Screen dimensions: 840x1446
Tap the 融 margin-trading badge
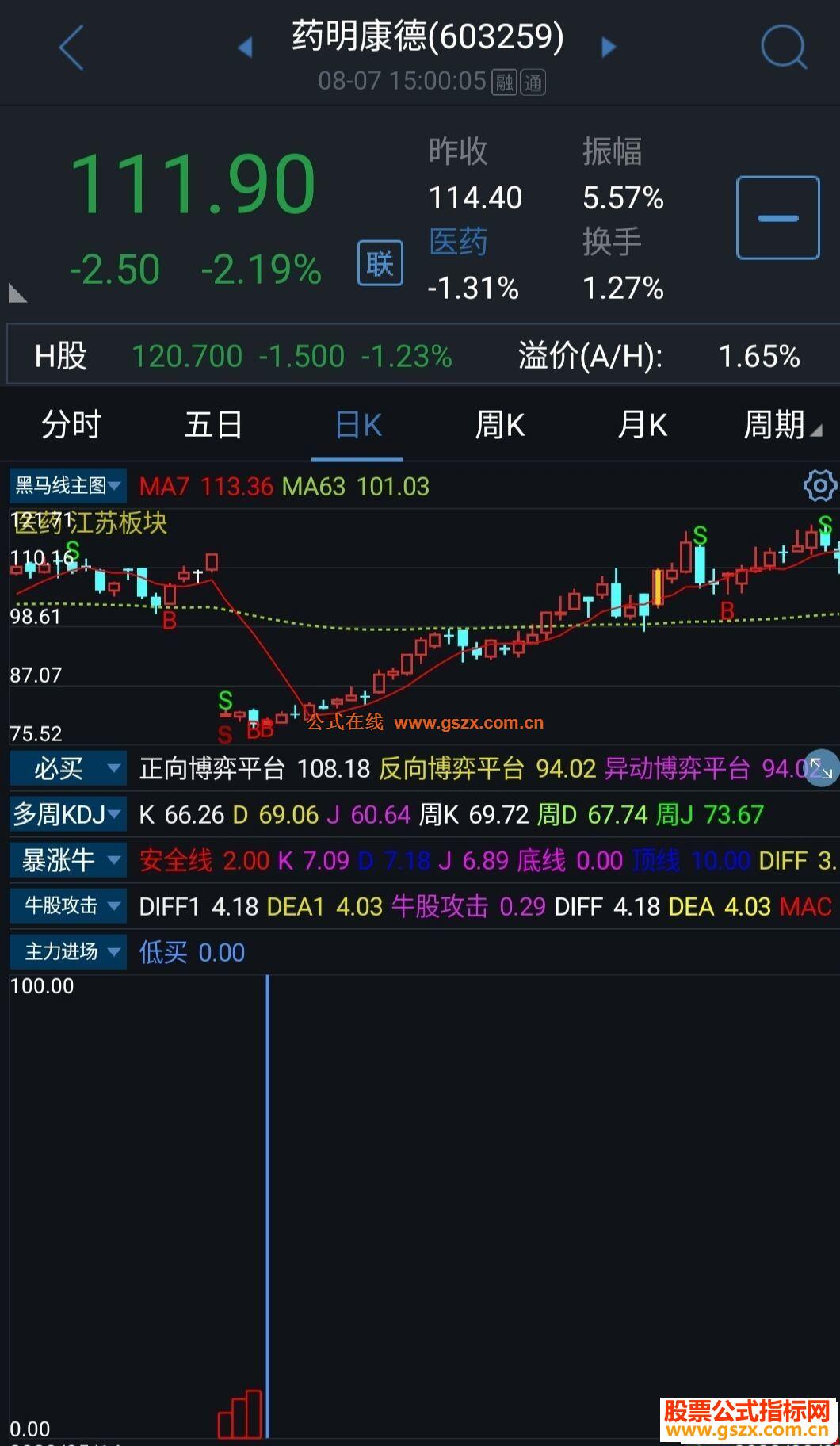504,82
